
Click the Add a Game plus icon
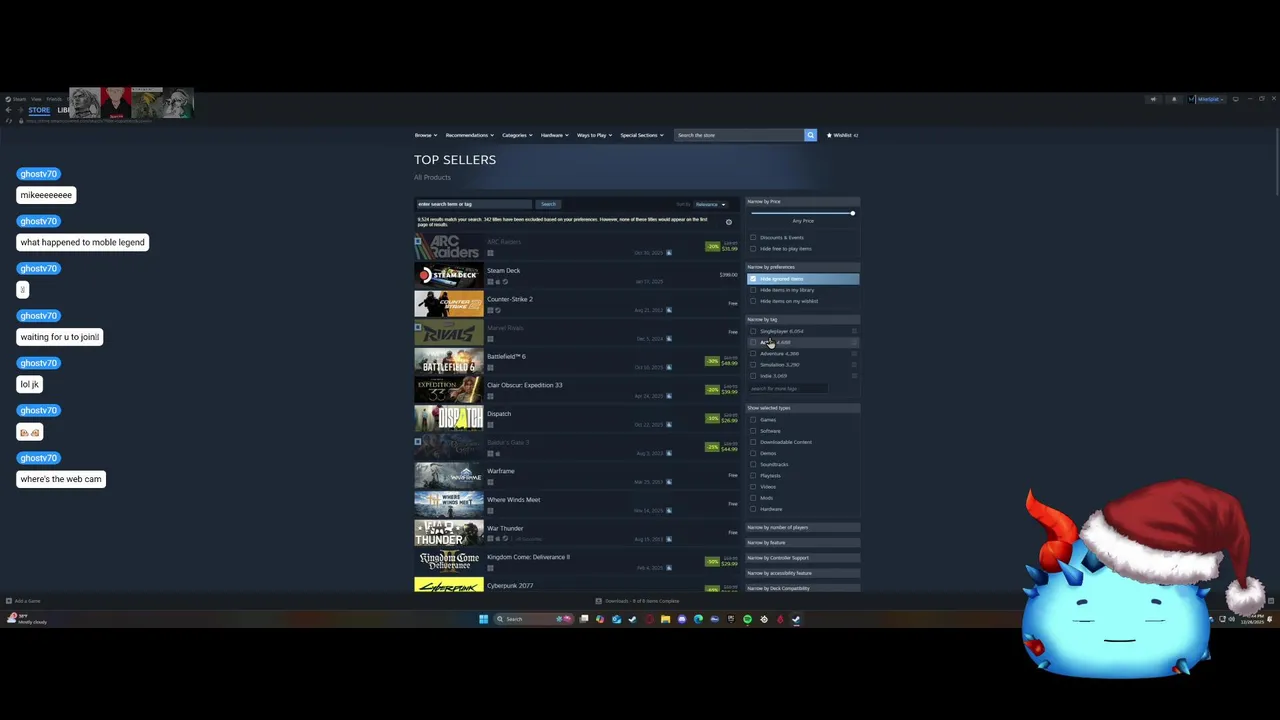click(9, 601)
